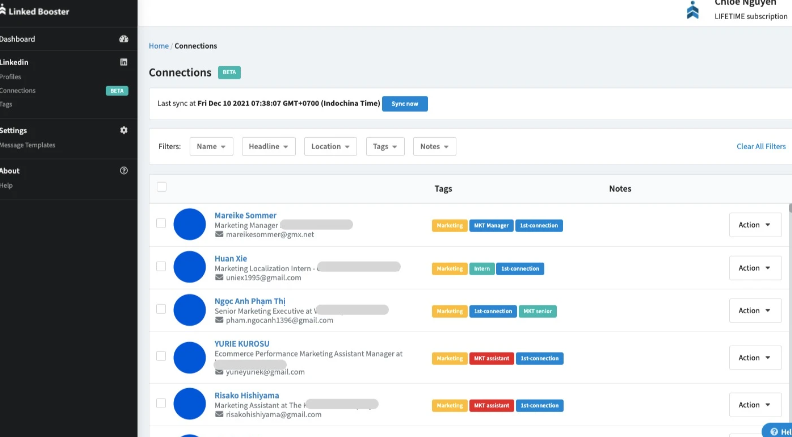
Task: Open Action dropdown for Risako Hishiyama
Action: point(755,405)
